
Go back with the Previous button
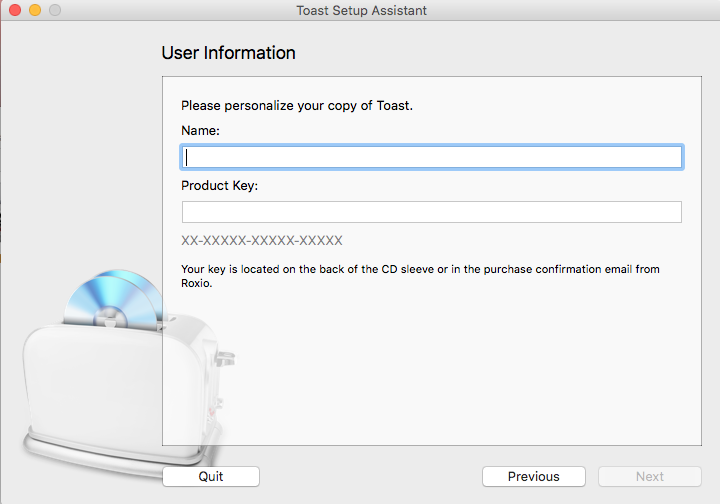tap(533, 476)
